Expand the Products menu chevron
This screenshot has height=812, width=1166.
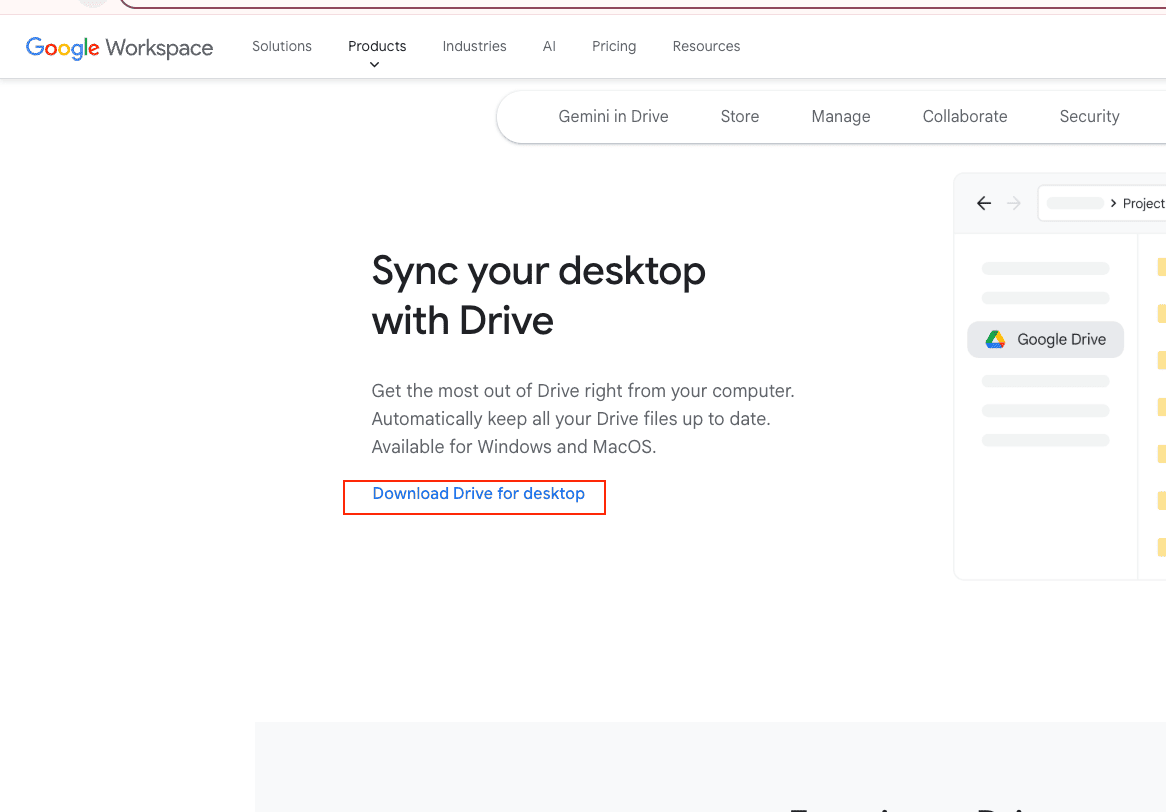click(x=374, y=65)
